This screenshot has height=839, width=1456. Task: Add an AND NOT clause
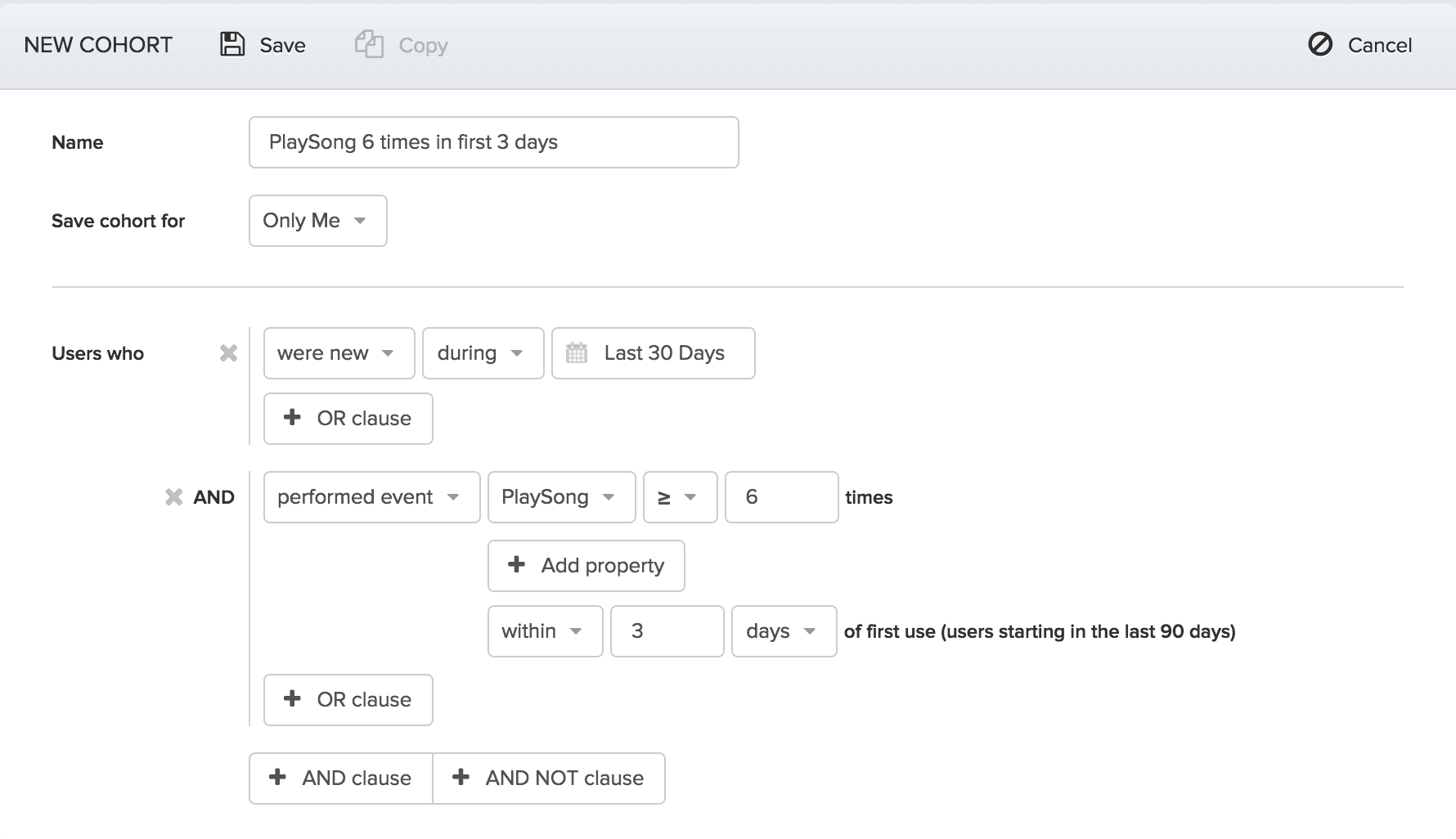tap(549, 778)
